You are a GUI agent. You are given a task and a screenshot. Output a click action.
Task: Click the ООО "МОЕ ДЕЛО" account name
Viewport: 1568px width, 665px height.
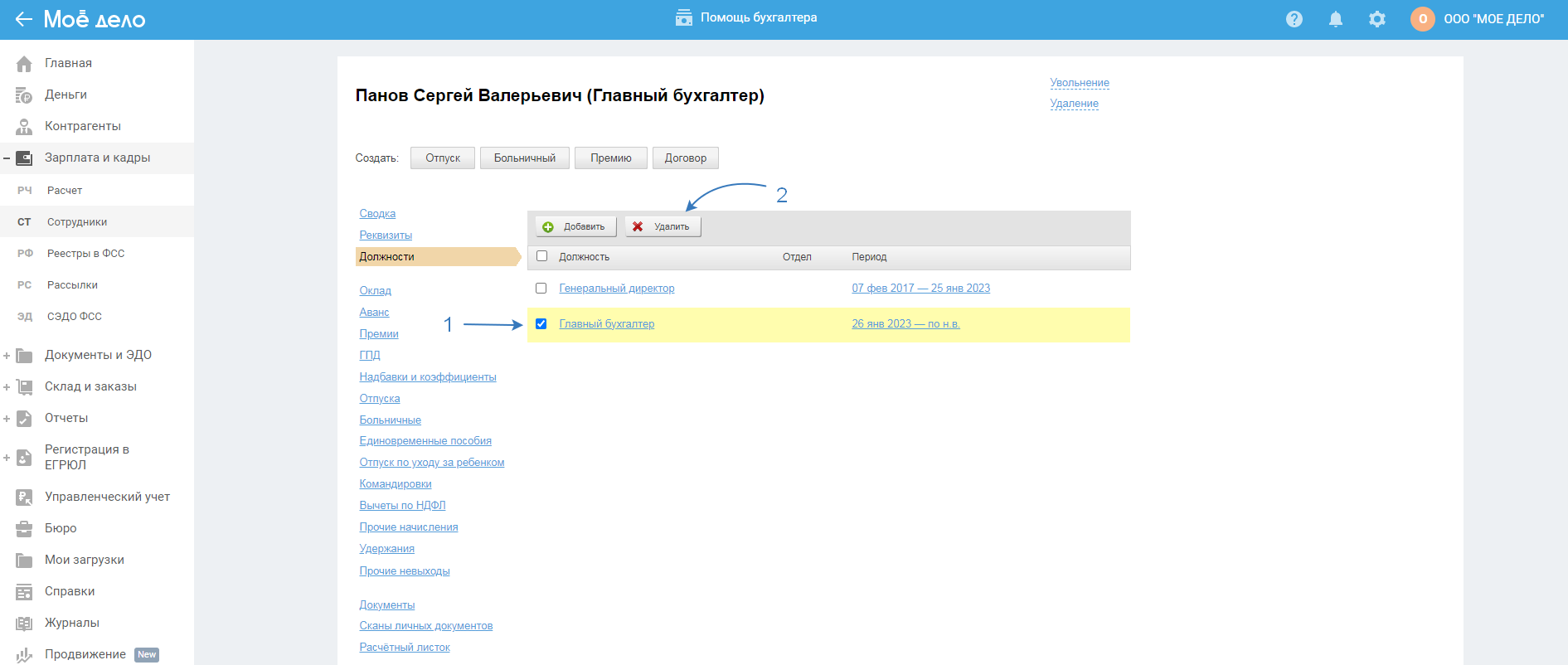pyautogui.click(x=1494, y=19)
